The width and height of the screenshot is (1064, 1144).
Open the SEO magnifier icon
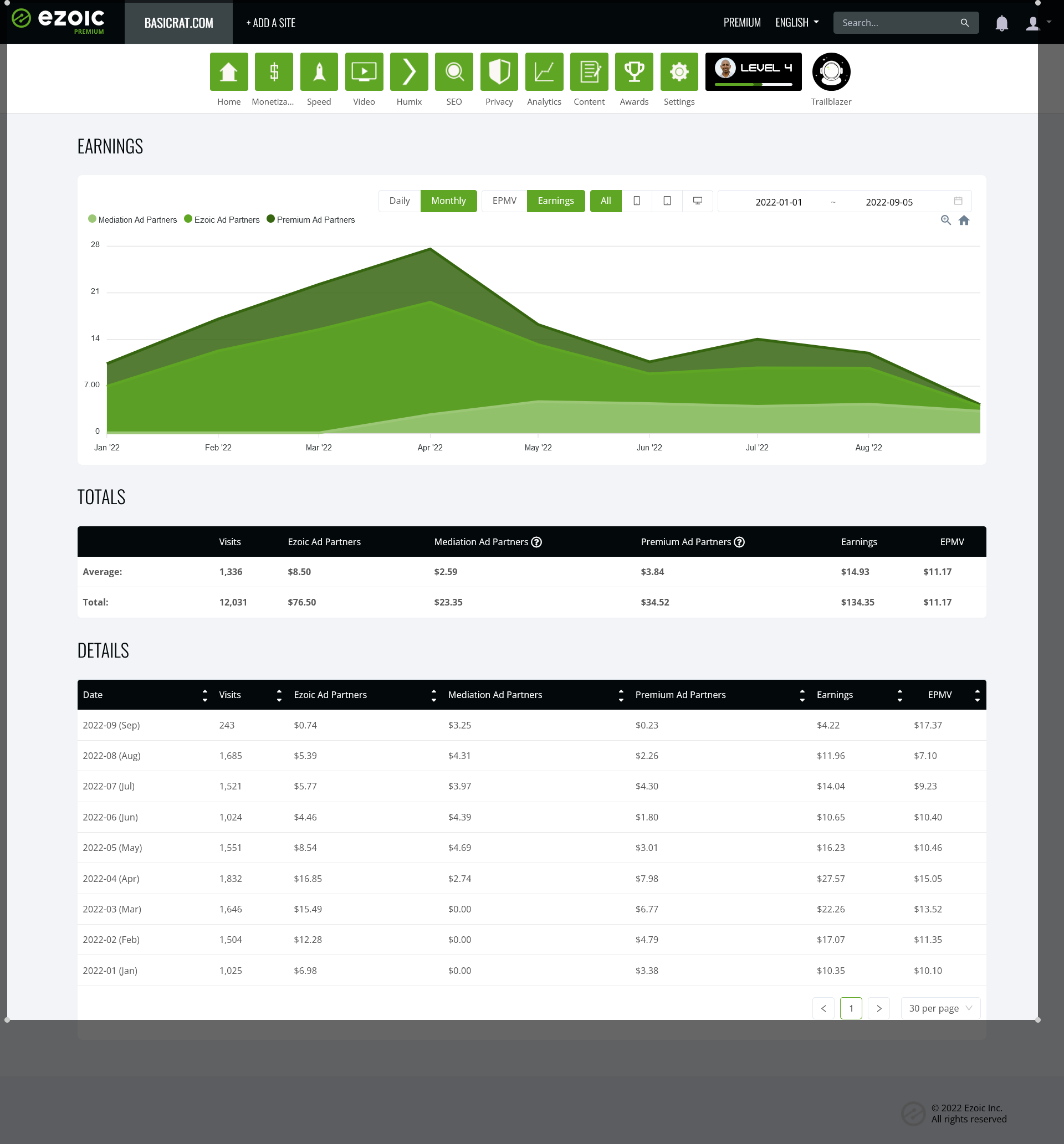454,71
